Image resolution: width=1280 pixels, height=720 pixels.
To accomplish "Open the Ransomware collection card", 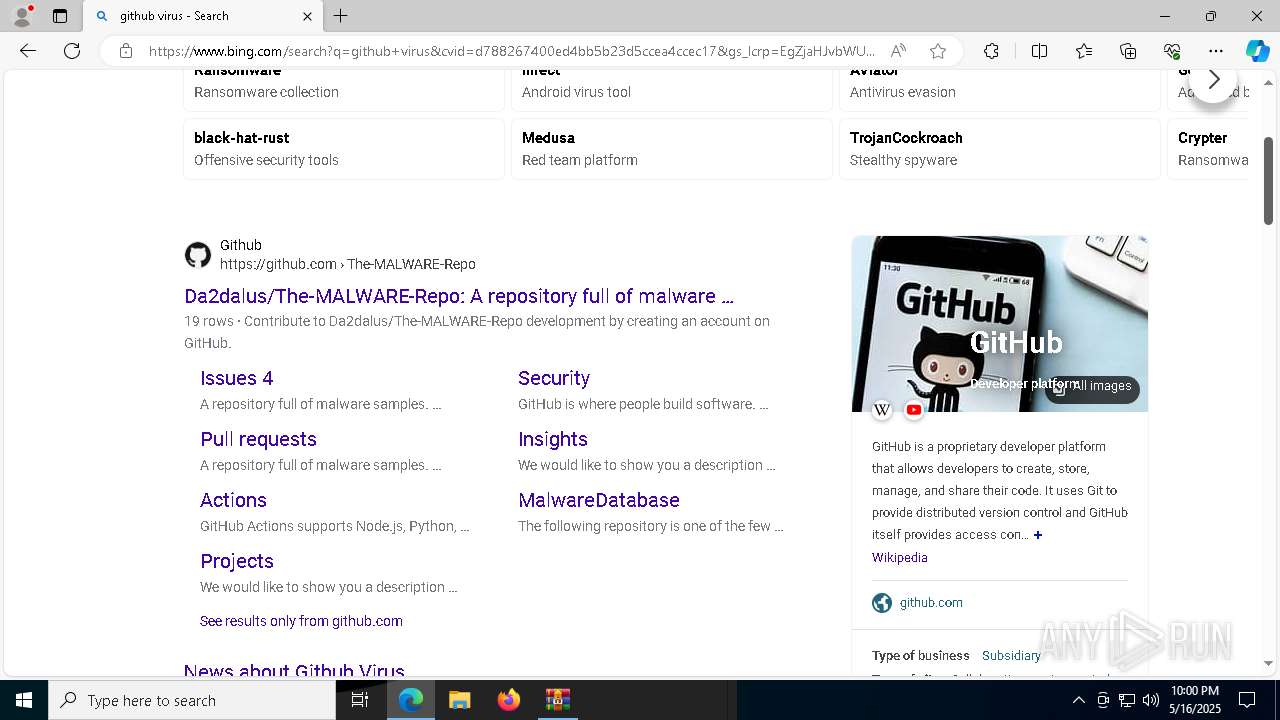I will 343,90.
